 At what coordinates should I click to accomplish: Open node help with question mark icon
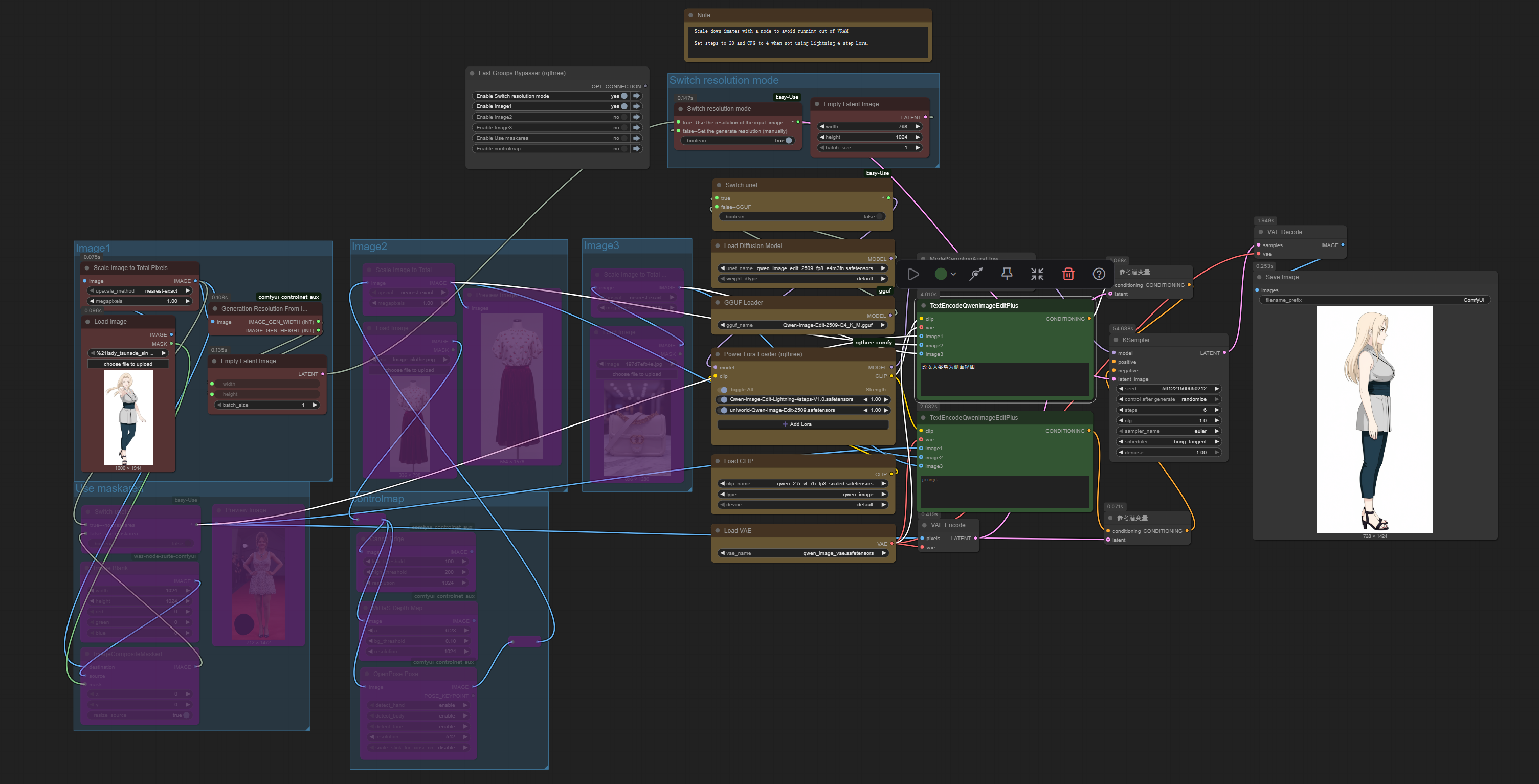click(x=1099, y=274)
